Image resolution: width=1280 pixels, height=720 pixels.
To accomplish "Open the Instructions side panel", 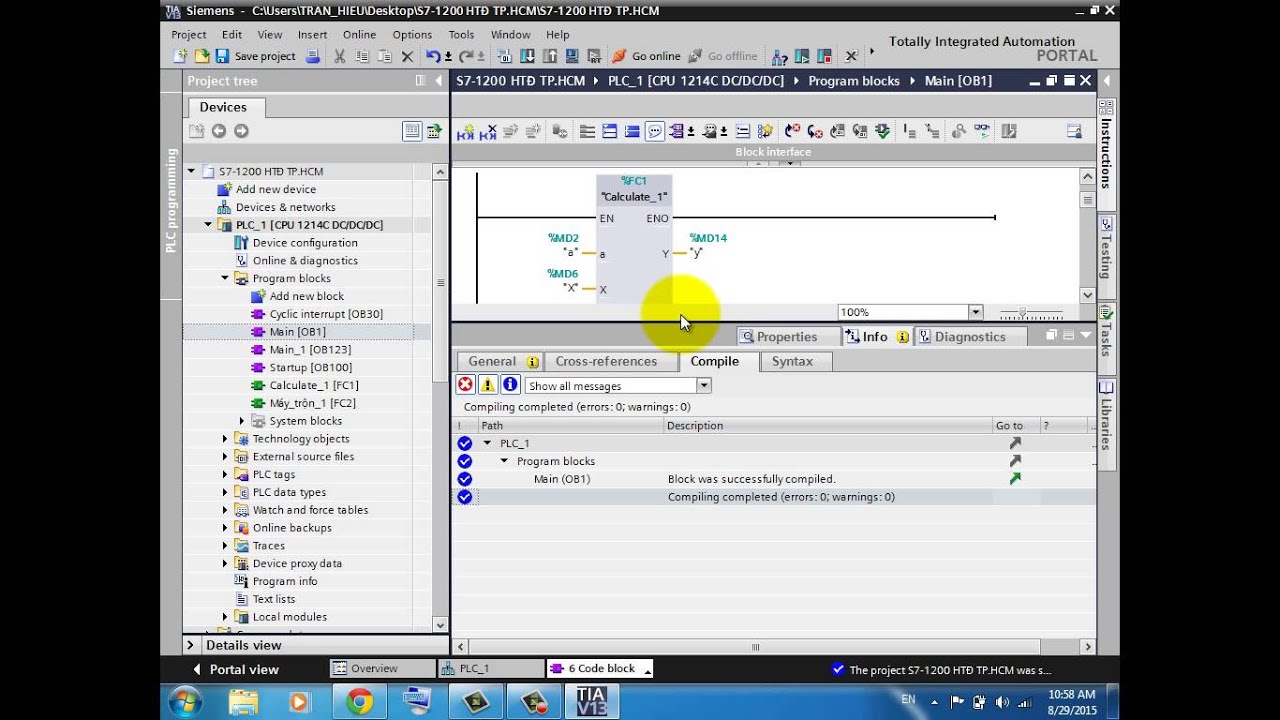I will click(1106, 152).
